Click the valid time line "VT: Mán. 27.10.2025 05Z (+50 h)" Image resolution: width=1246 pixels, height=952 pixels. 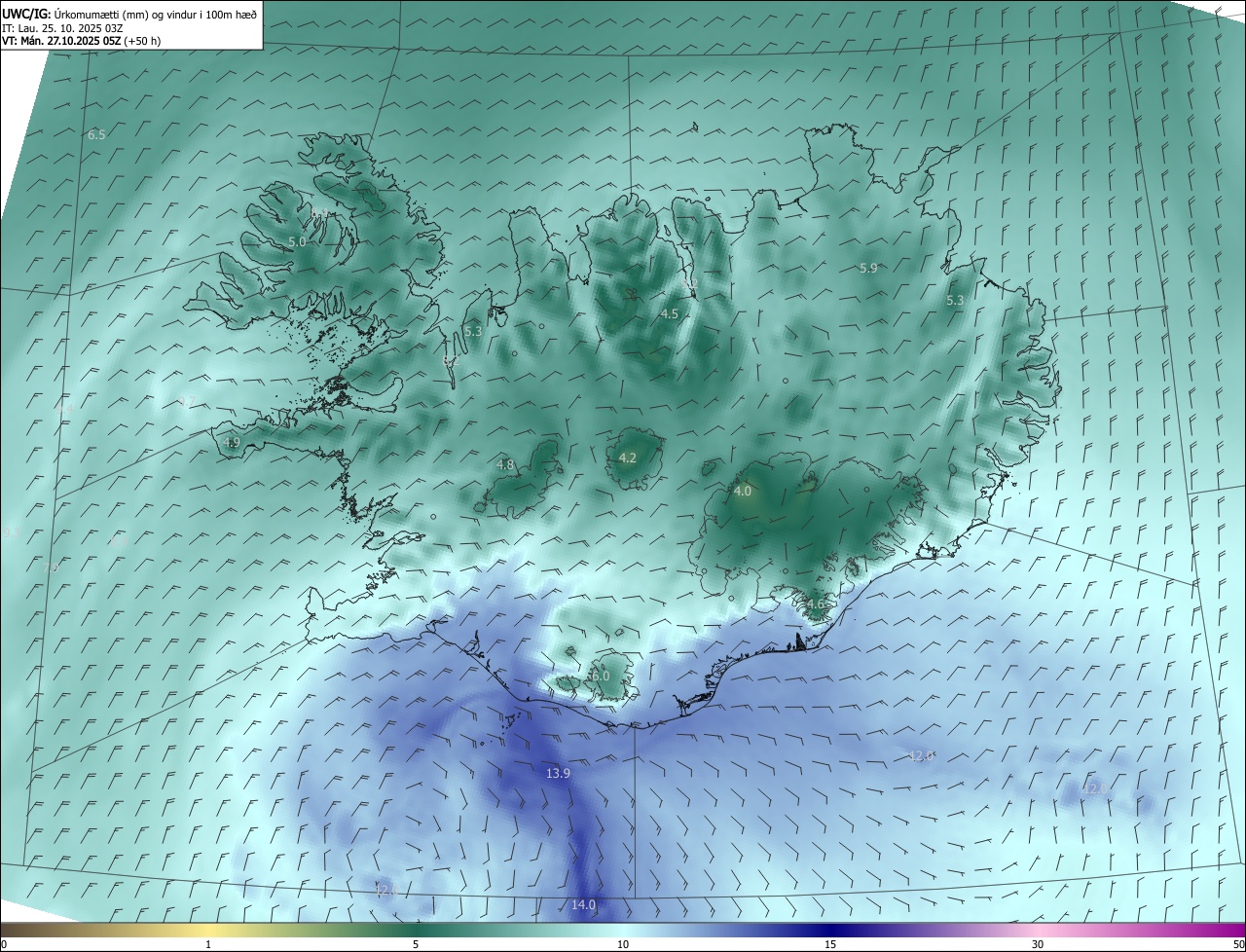[81, 41]
